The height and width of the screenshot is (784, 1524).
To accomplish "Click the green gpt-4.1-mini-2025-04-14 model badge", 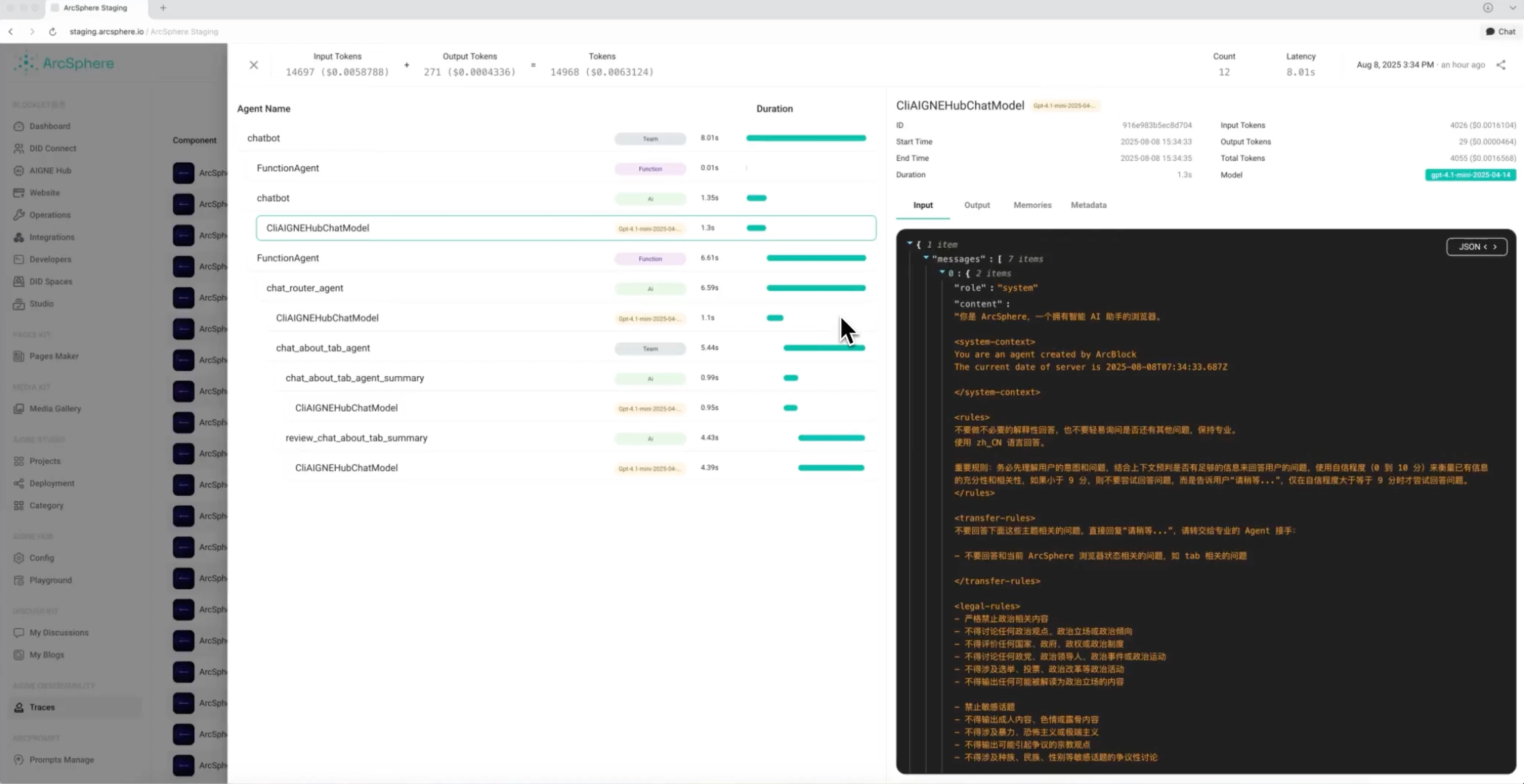I will pyautogui.click(x=1470, y=175).
